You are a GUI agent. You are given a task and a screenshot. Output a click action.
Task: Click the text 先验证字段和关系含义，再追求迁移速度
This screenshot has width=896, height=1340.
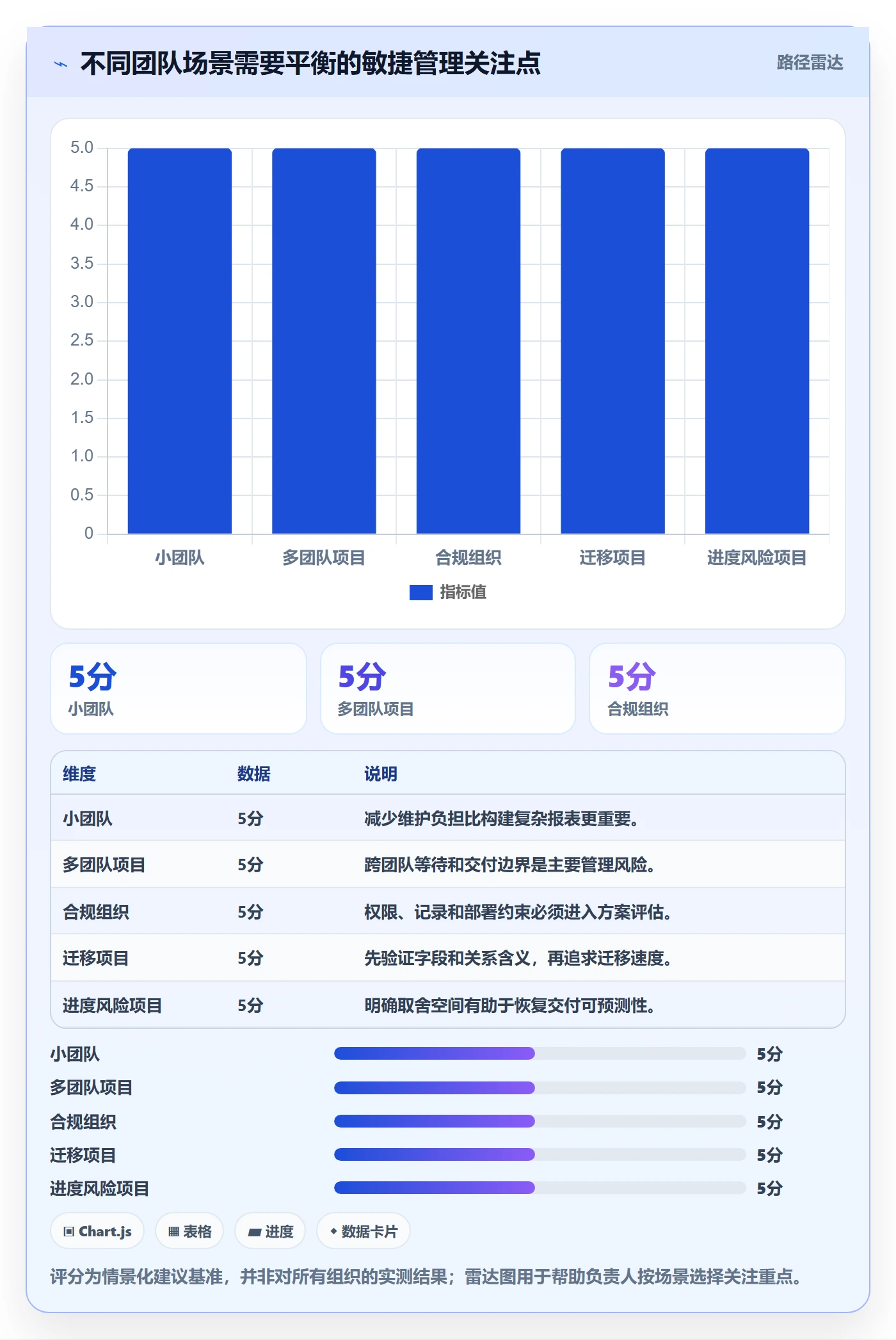pyautogui.click(x=519, y=959)
